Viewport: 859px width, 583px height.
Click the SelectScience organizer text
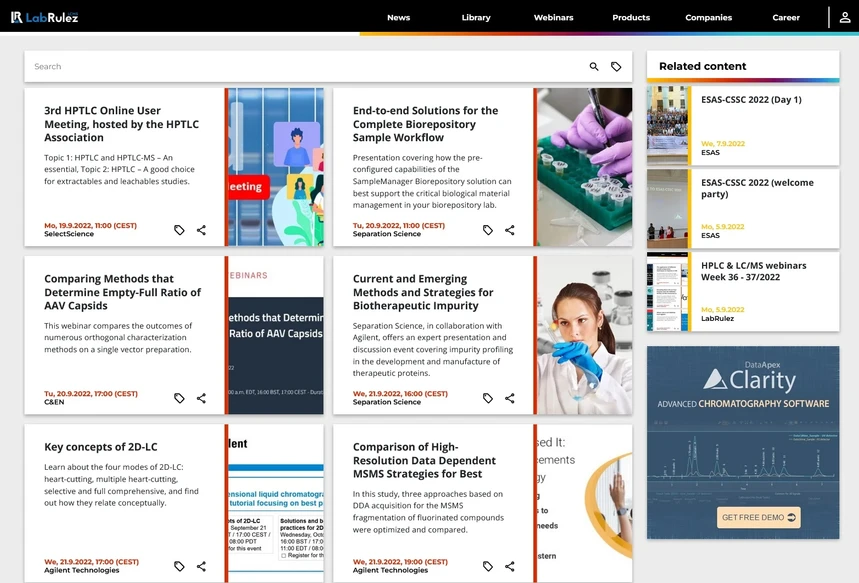click(x=69, y=234)
